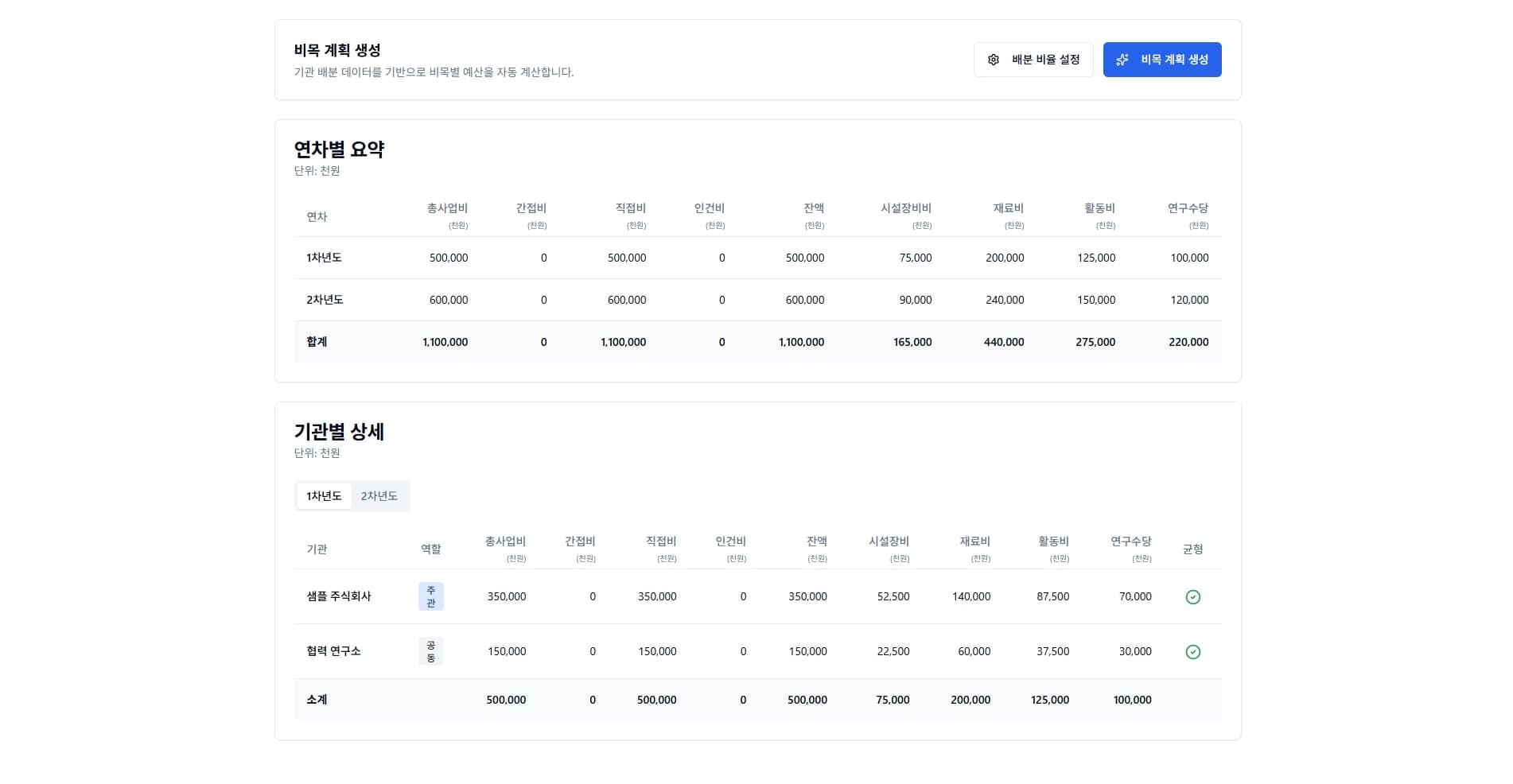Click 합계 총사업비 value 1,100,000
The width and height of the screenshot is (1513, 784).
point(445,342)
